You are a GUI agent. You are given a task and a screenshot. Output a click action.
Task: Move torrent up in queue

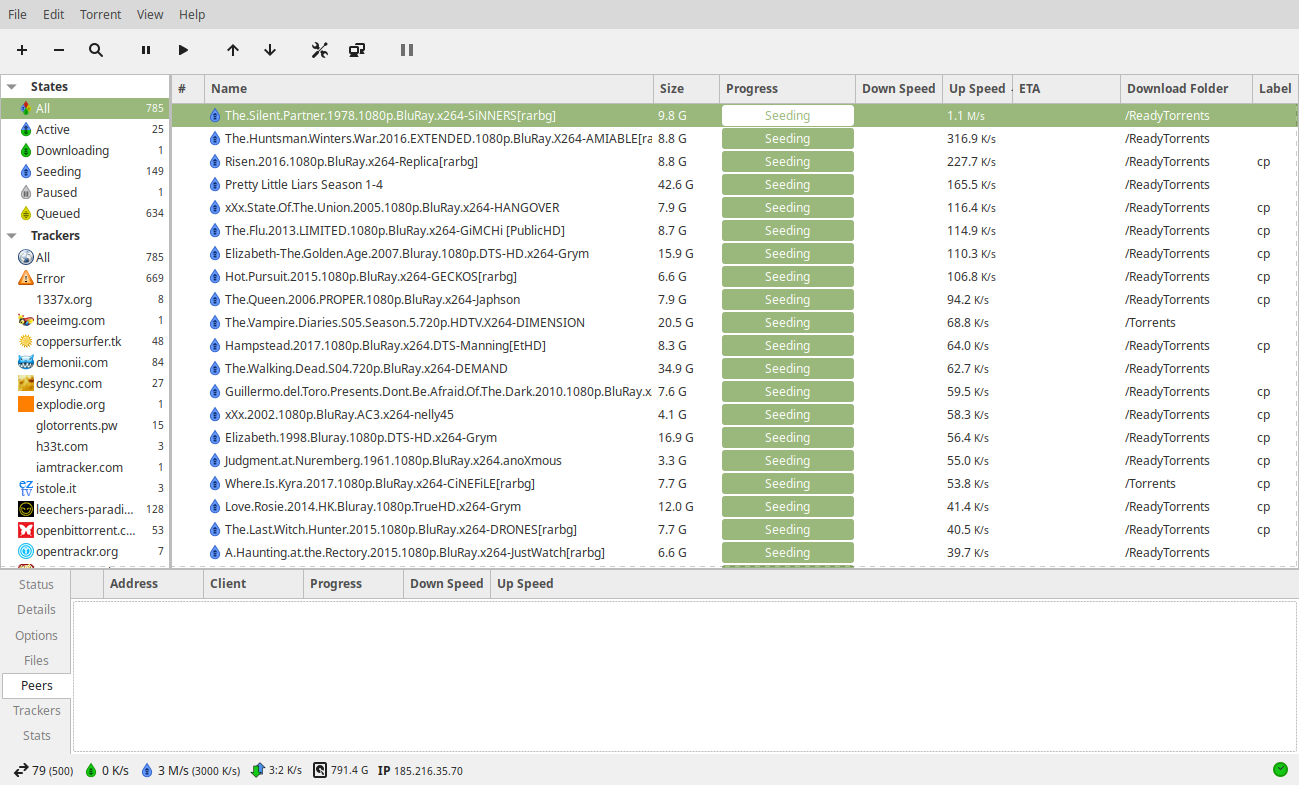coord(233,50)
